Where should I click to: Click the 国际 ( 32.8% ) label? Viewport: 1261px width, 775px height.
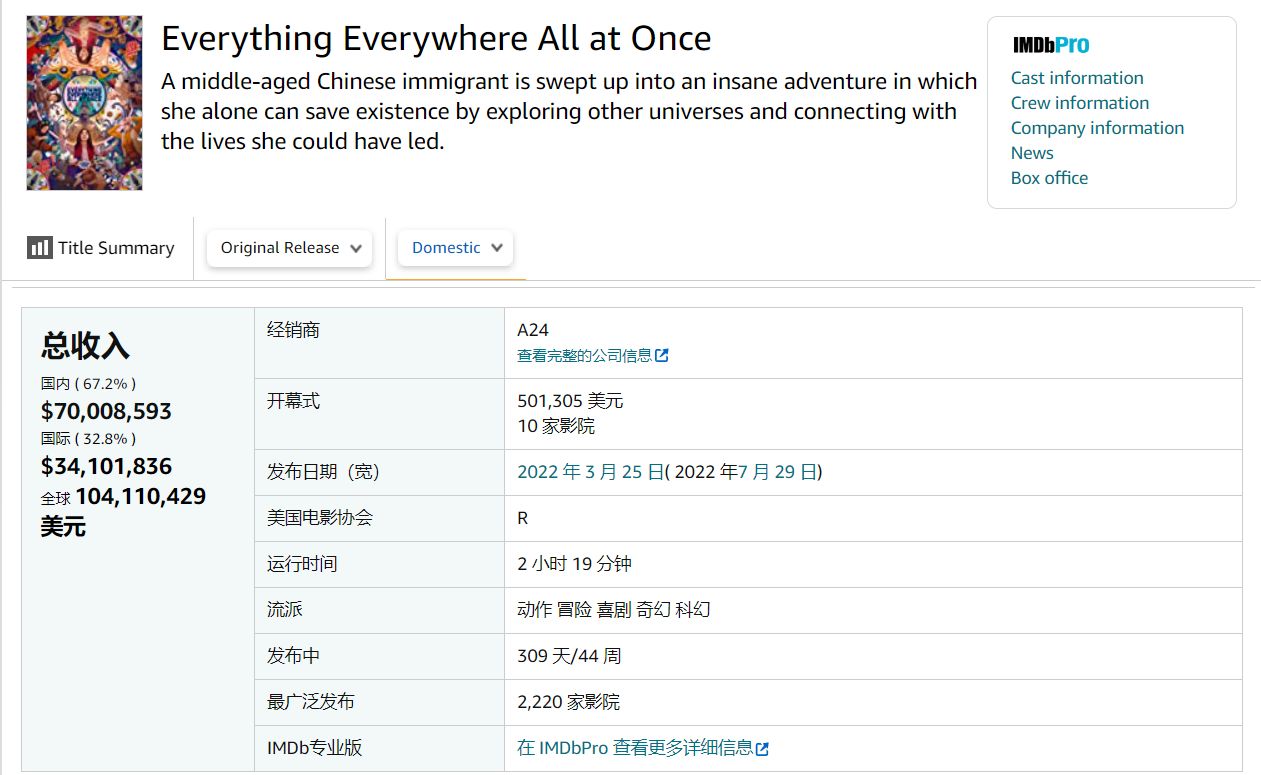click(88, 438)
